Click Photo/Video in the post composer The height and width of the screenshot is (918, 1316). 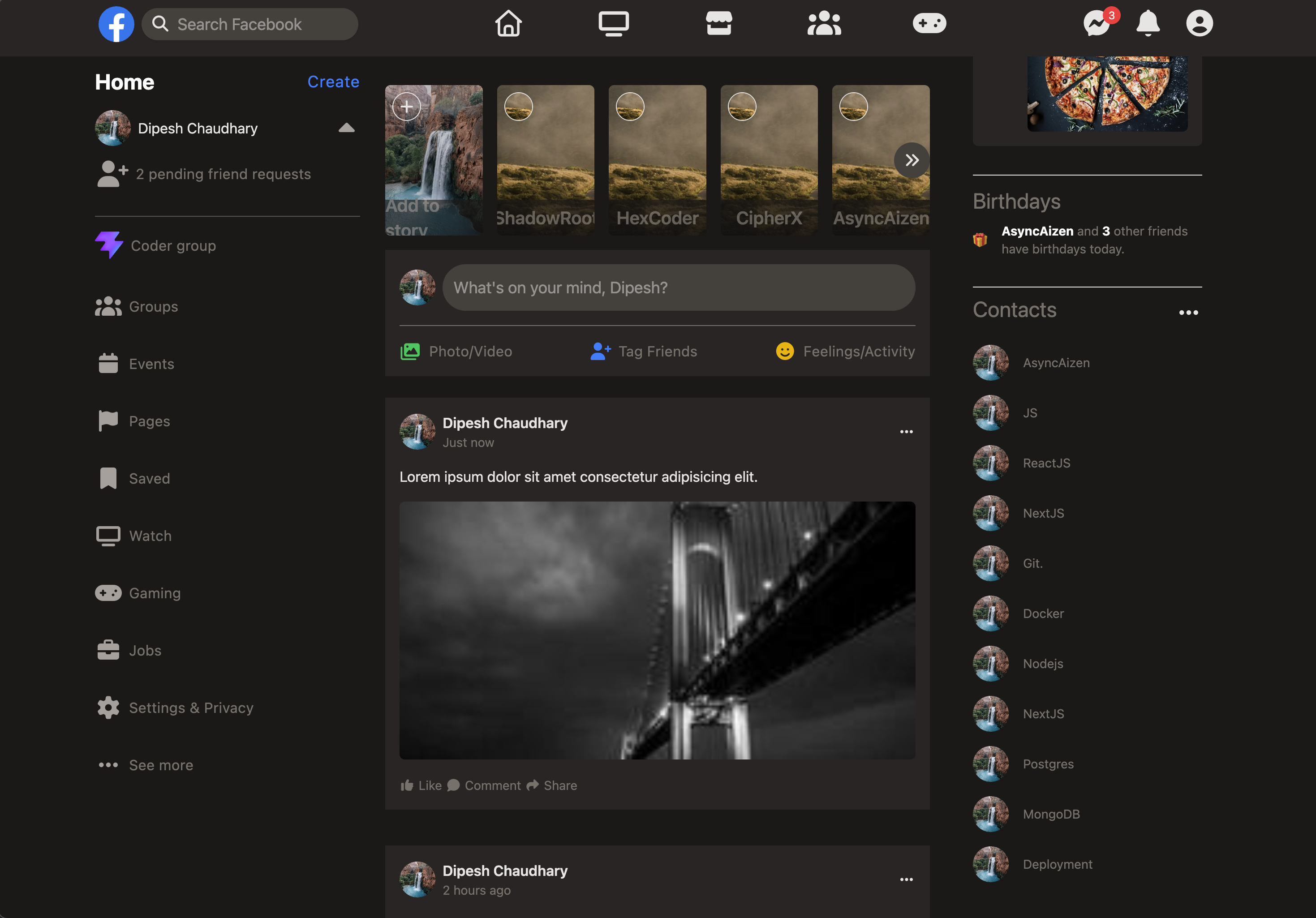456,351
